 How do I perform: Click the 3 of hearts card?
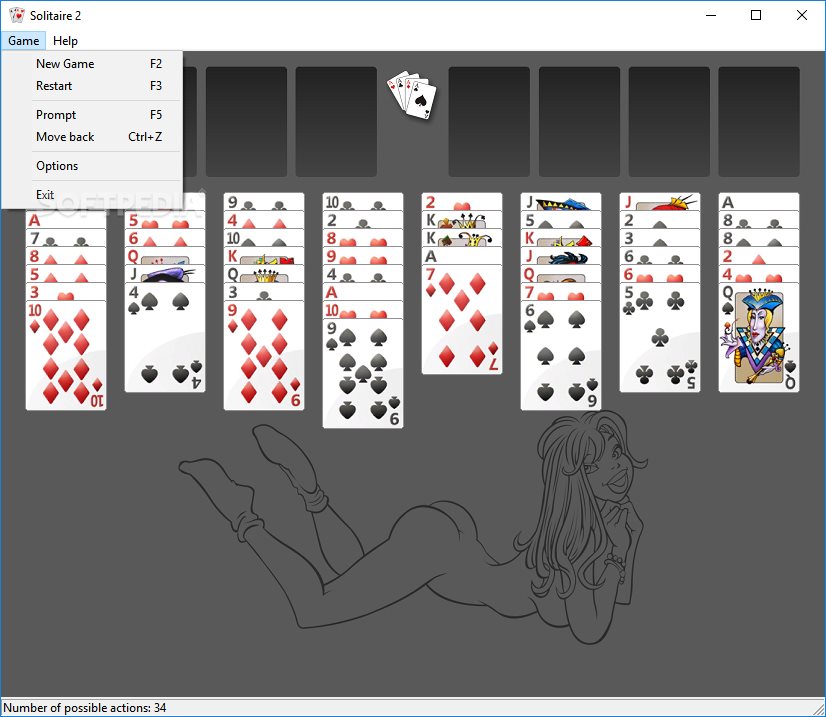[x=66, y=292]
